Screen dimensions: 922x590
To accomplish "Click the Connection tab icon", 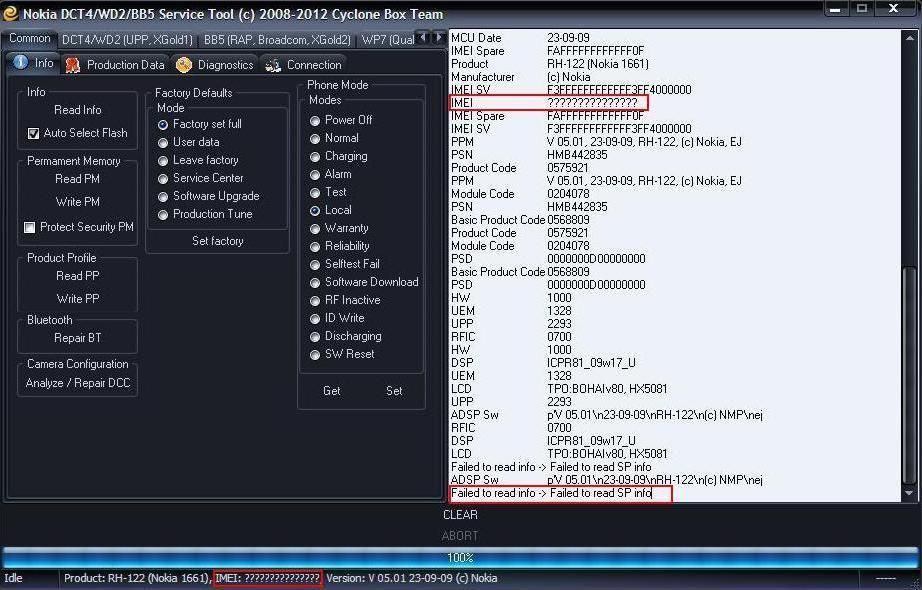I will [273, 65].
